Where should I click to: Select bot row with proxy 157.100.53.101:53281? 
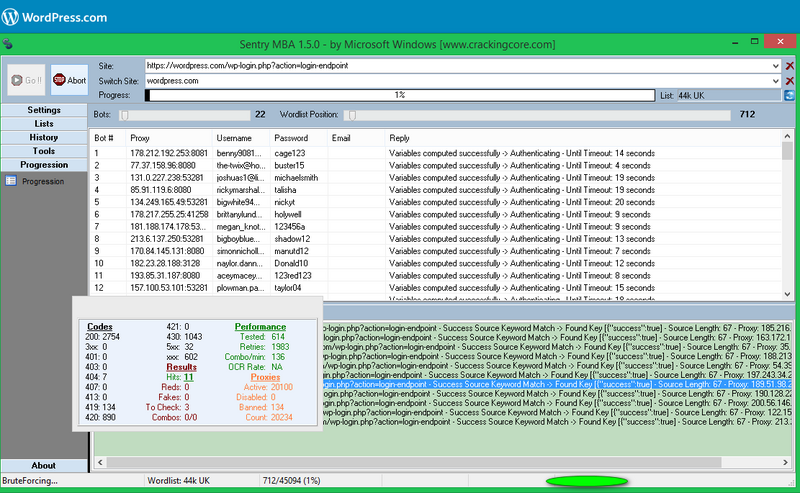pyautogui.click(x=436, y=288)
